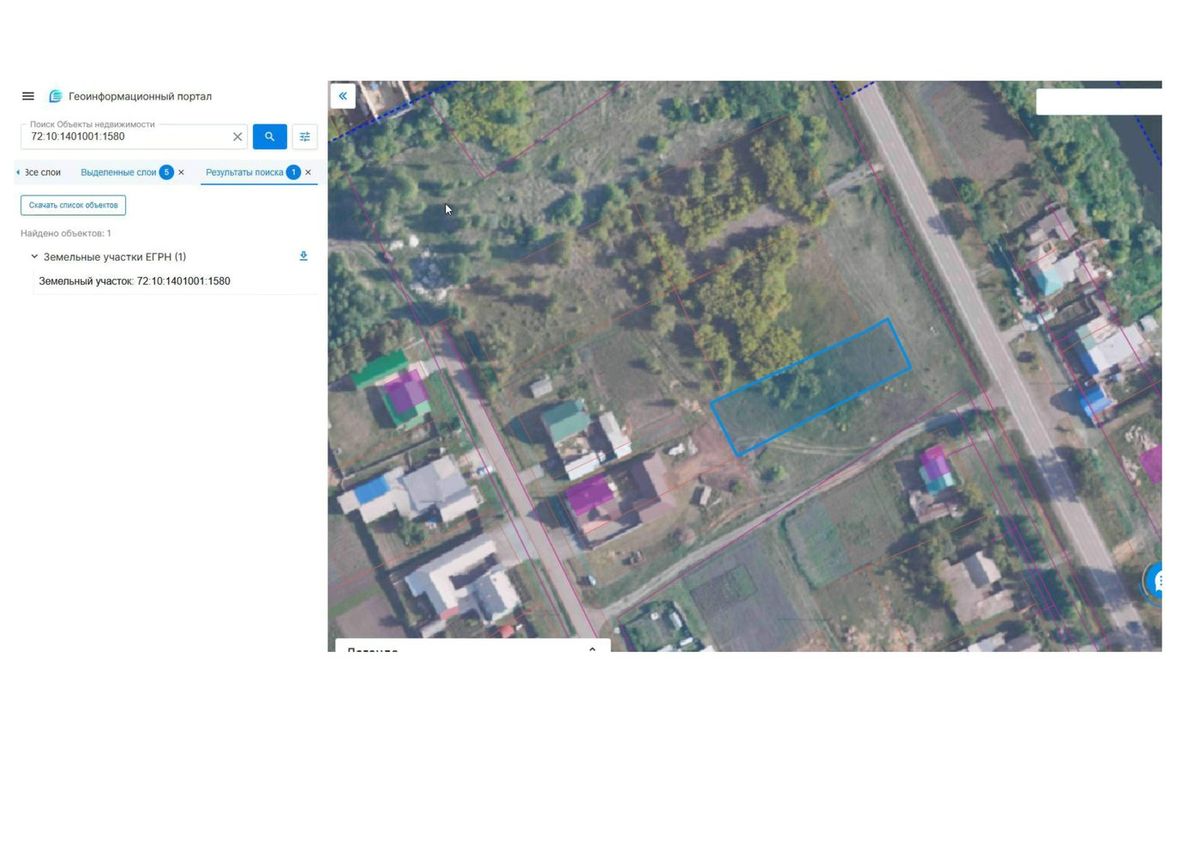1200x849 pixels.
Task: Click the white box at map top right
Action: coord(1099,102)
